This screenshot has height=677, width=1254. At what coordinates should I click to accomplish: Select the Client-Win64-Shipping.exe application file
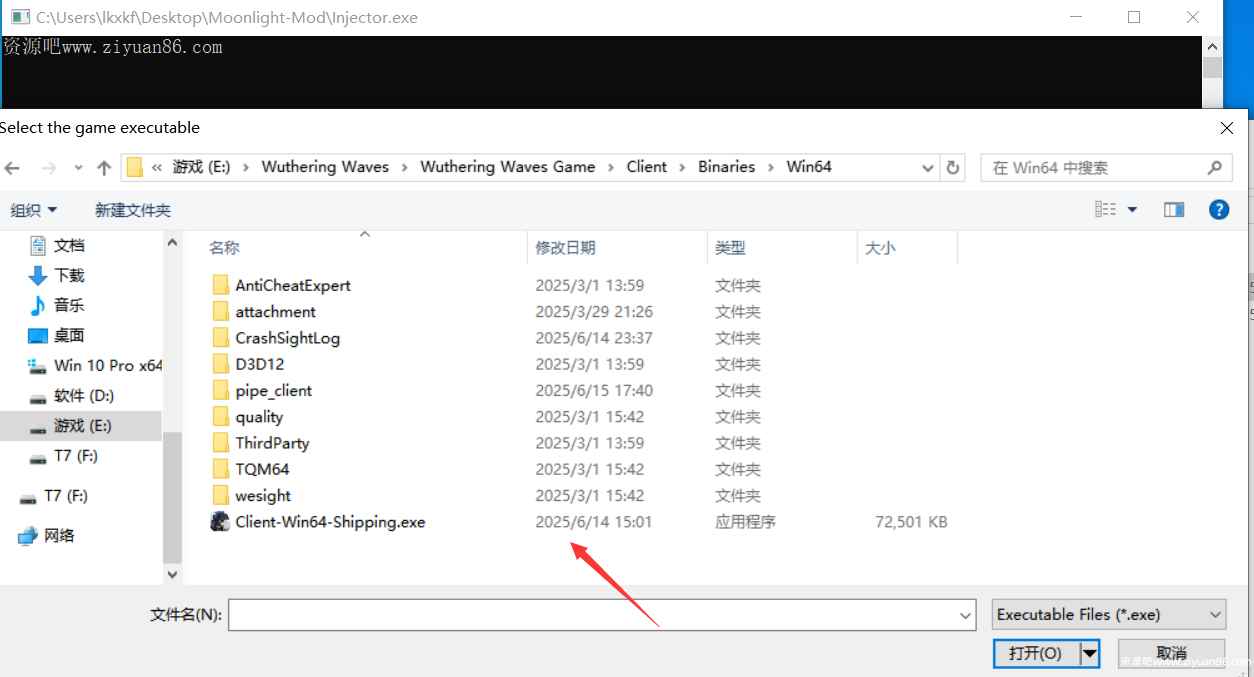click(329, 522)
